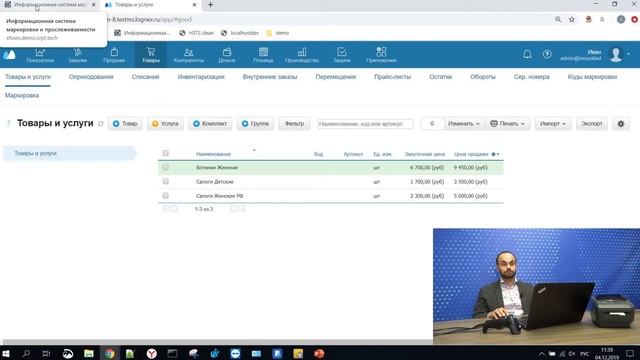This screenshot has height=360, width=640.
Task: Switch to the Списания tab
Action: coord(145,77)
